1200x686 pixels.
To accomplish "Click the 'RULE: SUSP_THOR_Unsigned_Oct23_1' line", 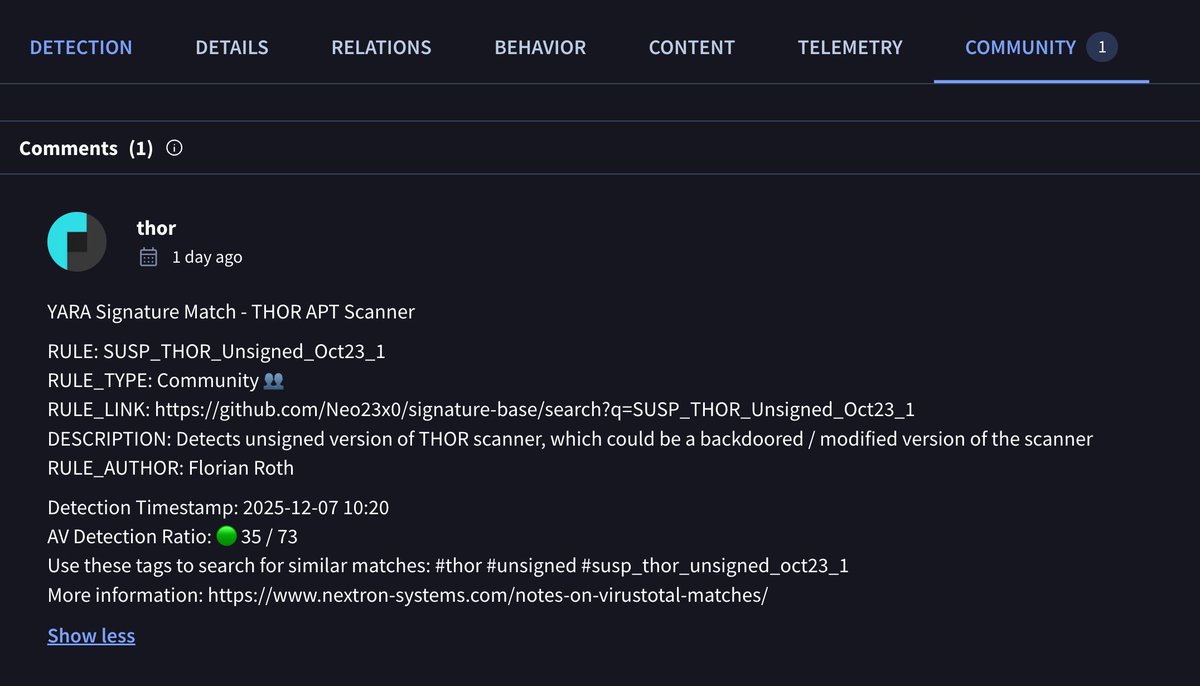I will [x=216, y=352].
